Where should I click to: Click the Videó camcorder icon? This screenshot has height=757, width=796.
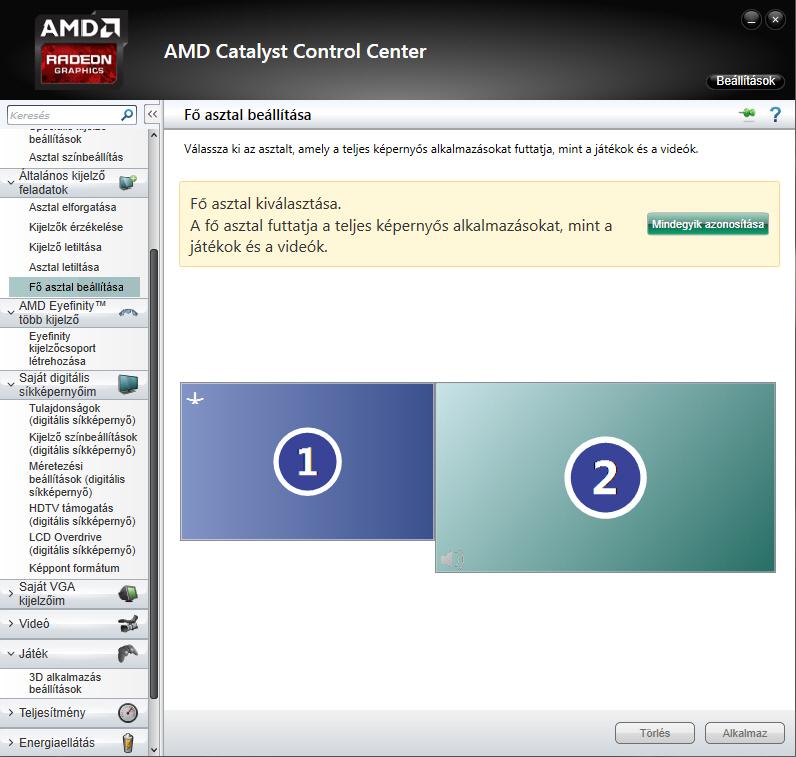coord(128,624)
